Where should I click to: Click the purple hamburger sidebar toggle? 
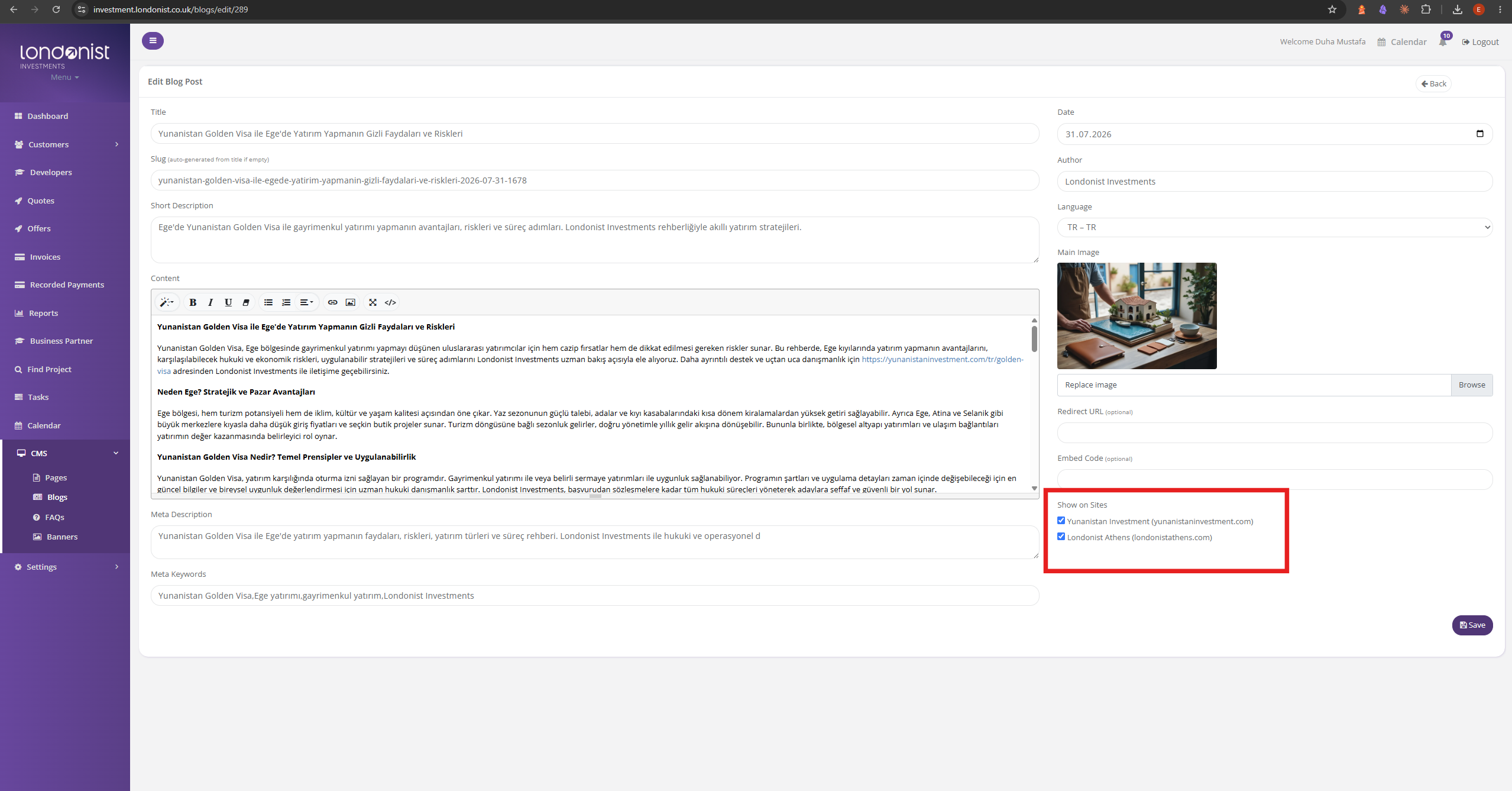click(x=153, y=41)
